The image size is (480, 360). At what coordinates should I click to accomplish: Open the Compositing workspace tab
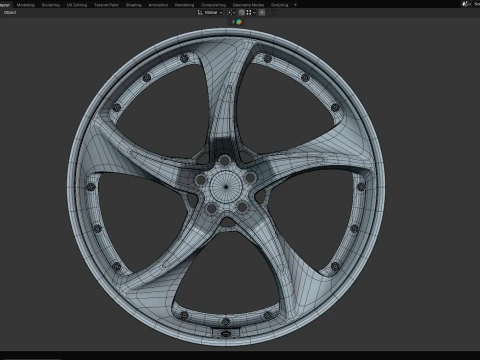click(x=213, y=5)
